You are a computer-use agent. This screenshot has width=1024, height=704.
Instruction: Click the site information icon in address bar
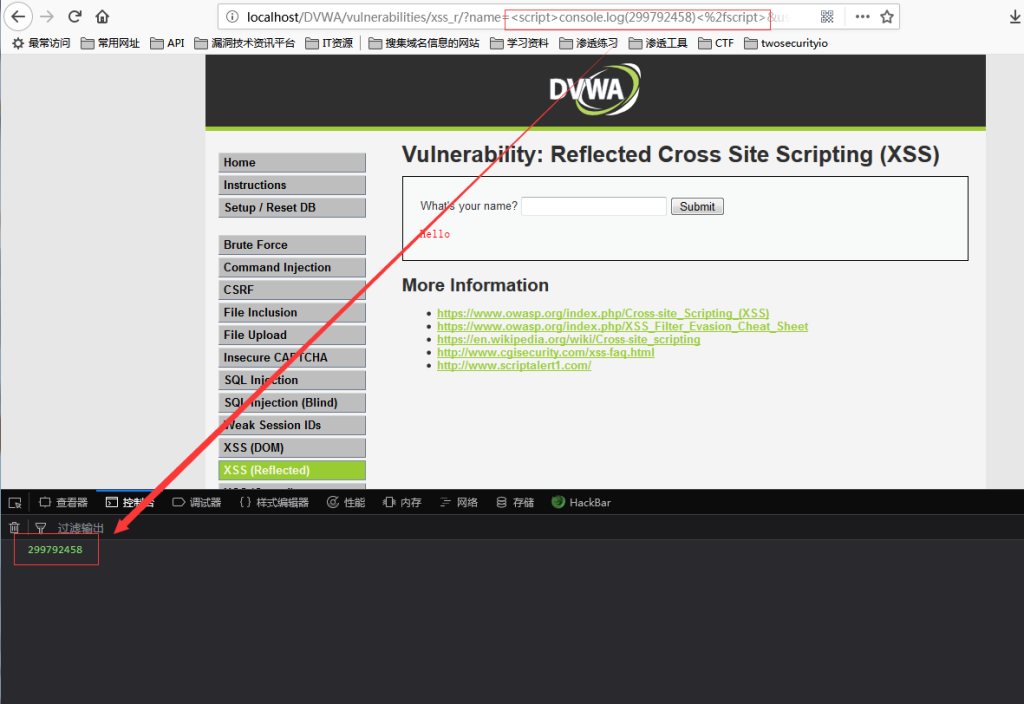point(232,17)
